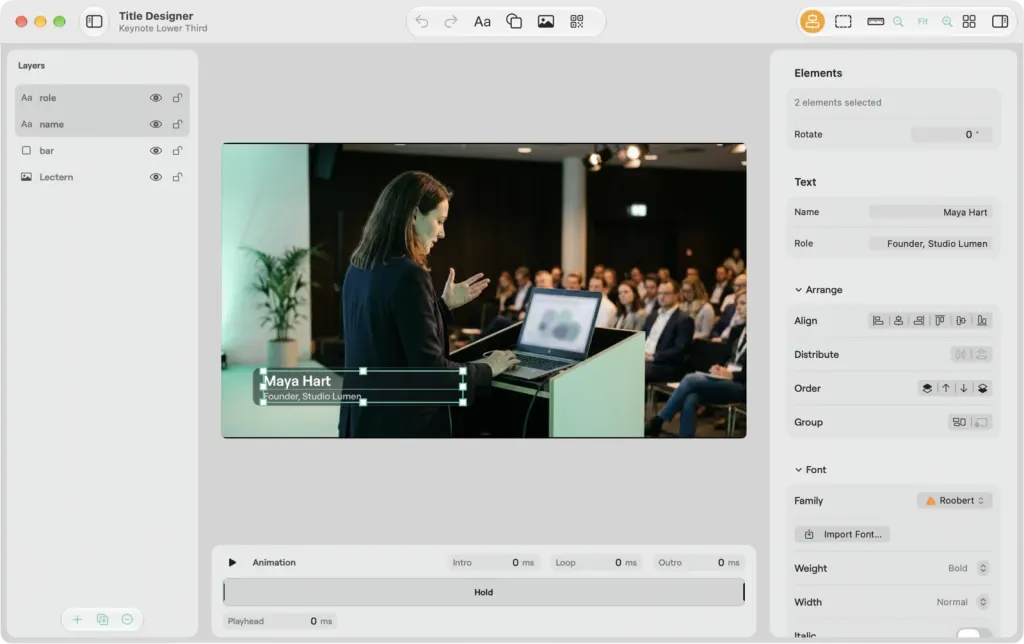This screenshot has height=644, width=1024.
Task: Move selection down one level
Action: coord(963,389)
